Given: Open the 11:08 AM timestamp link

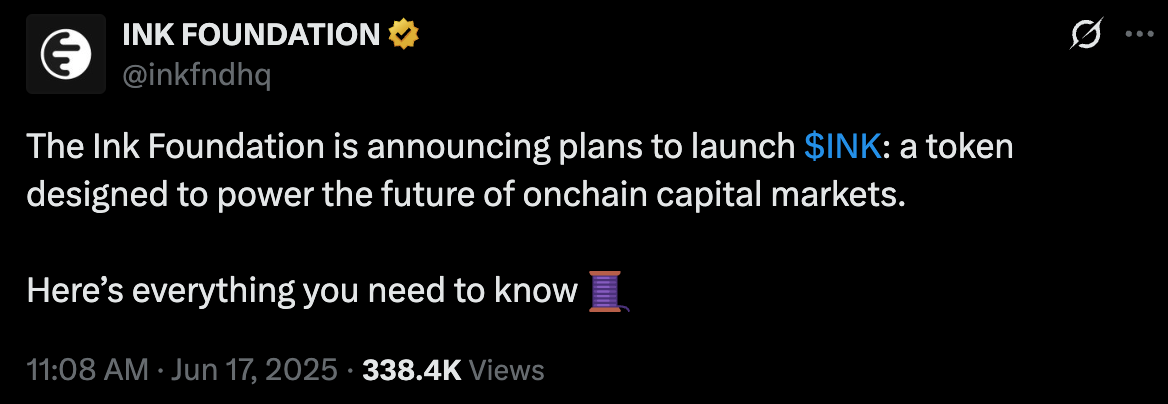Looking at the screenshot, I should (88, 370).
